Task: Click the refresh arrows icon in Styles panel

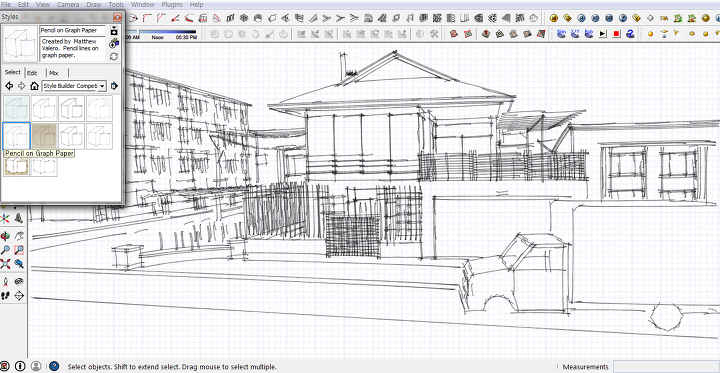Action: [114, 57]
